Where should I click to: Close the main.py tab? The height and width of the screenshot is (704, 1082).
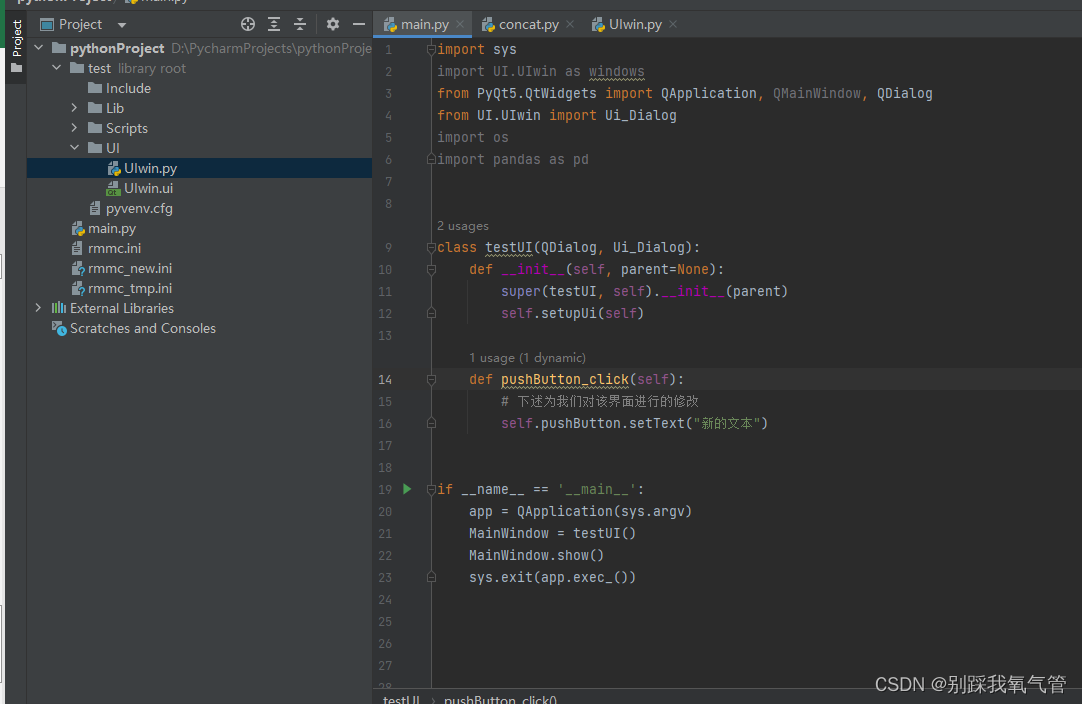pyautogui.click(x=460, y=24)
